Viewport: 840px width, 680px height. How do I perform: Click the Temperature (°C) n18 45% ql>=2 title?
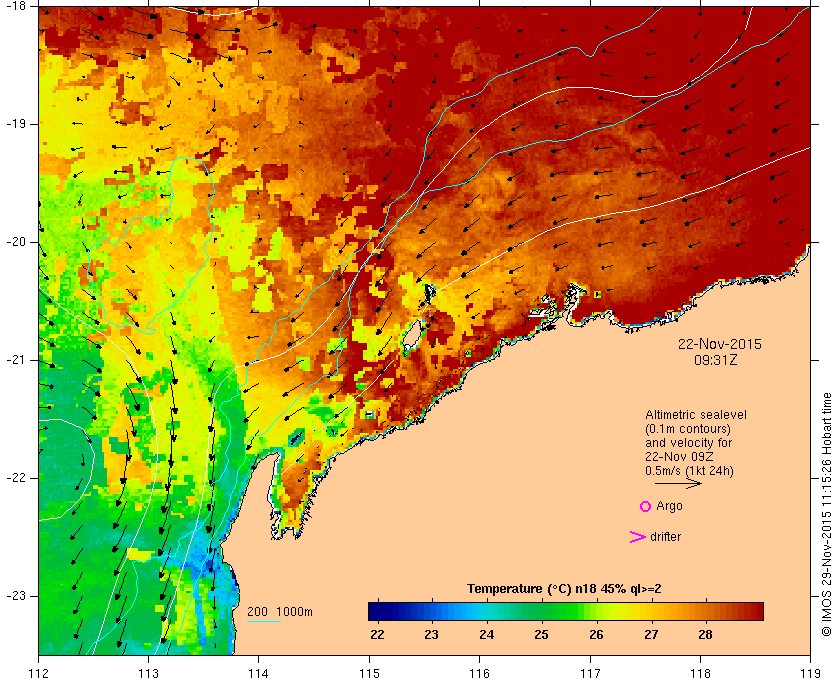coord(564,589)
